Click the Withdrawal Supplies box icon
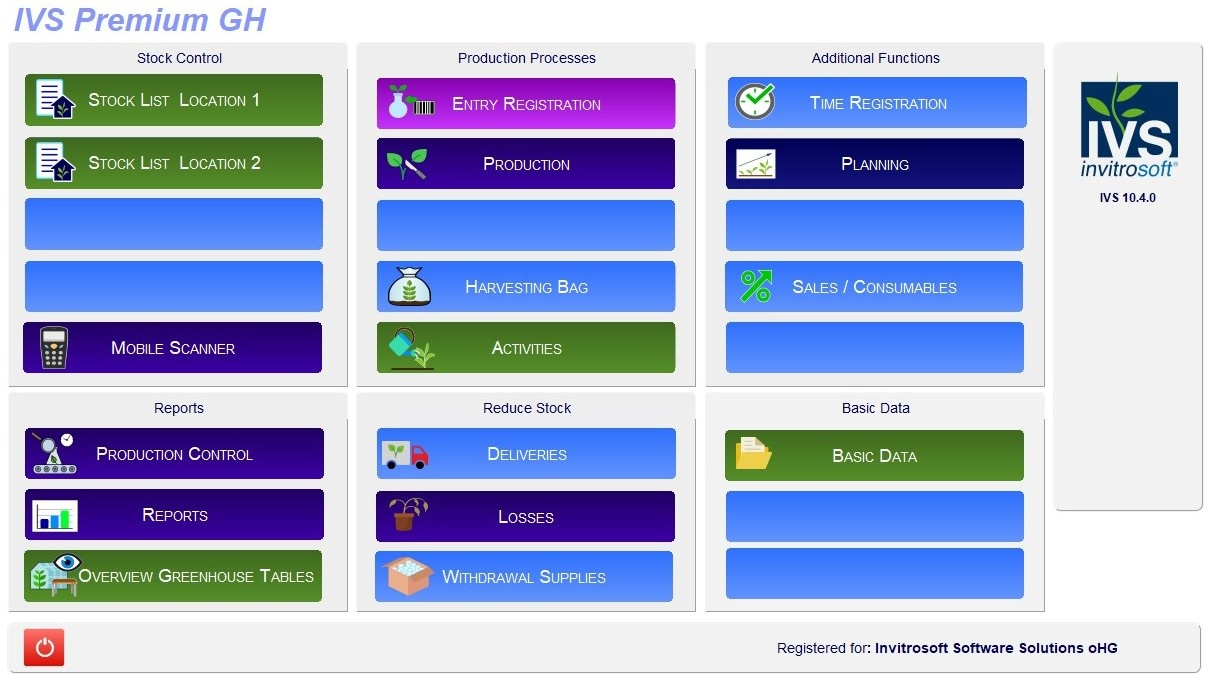 [x=408, y=576]
